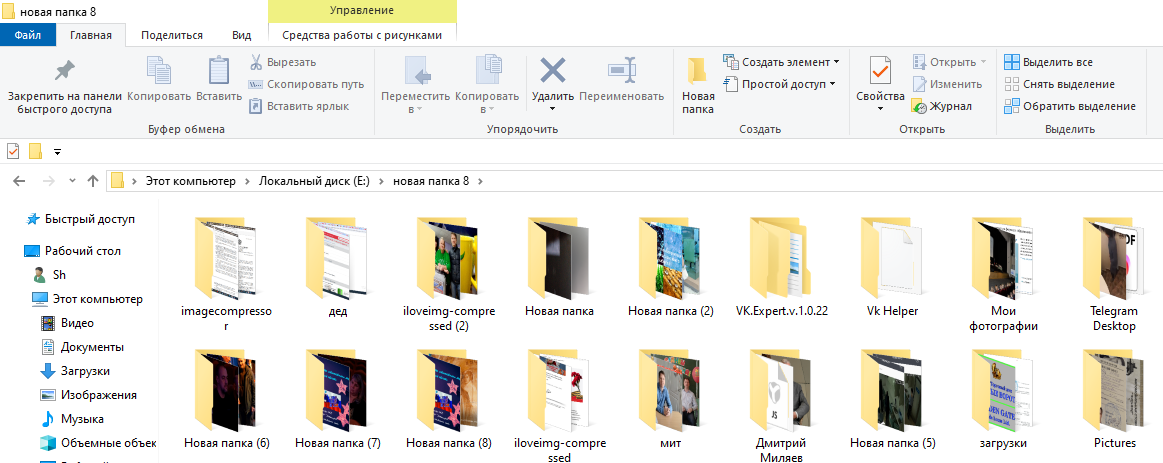Click Local Disk (E:) in address path
The image size is (1163, 463).
314,181
